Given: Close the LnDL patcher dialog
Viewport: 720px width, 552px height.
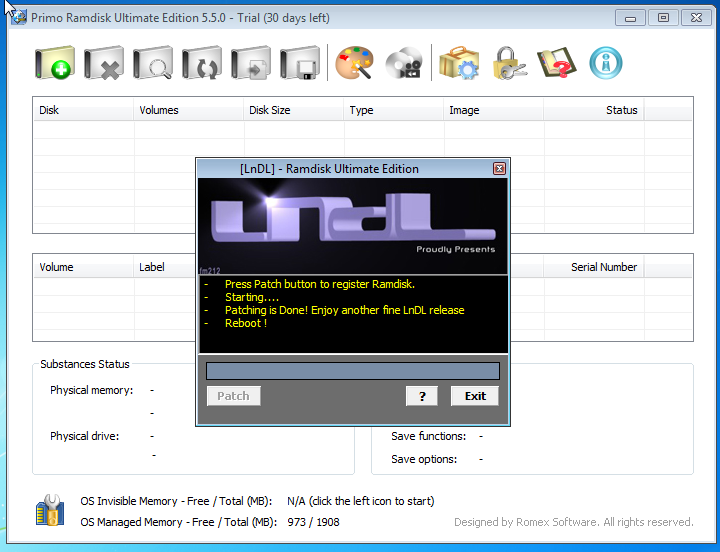Looking at the screenshot, I should (x=500, y=169).
